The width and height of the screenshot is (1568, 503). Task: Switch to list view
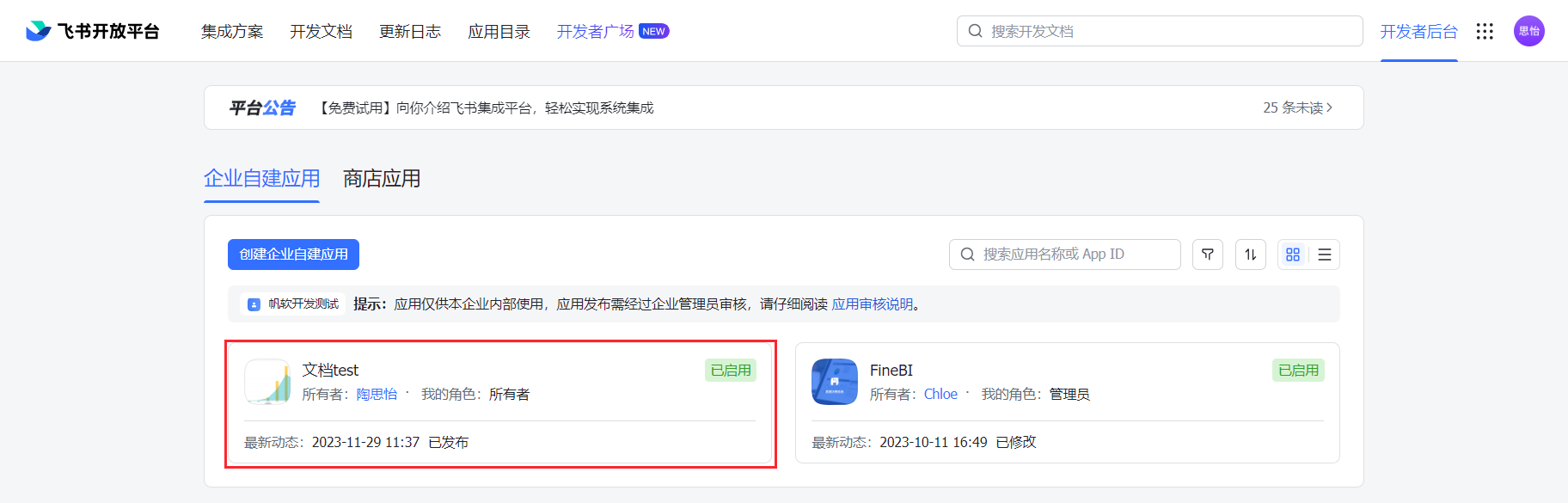point(1325,255)
